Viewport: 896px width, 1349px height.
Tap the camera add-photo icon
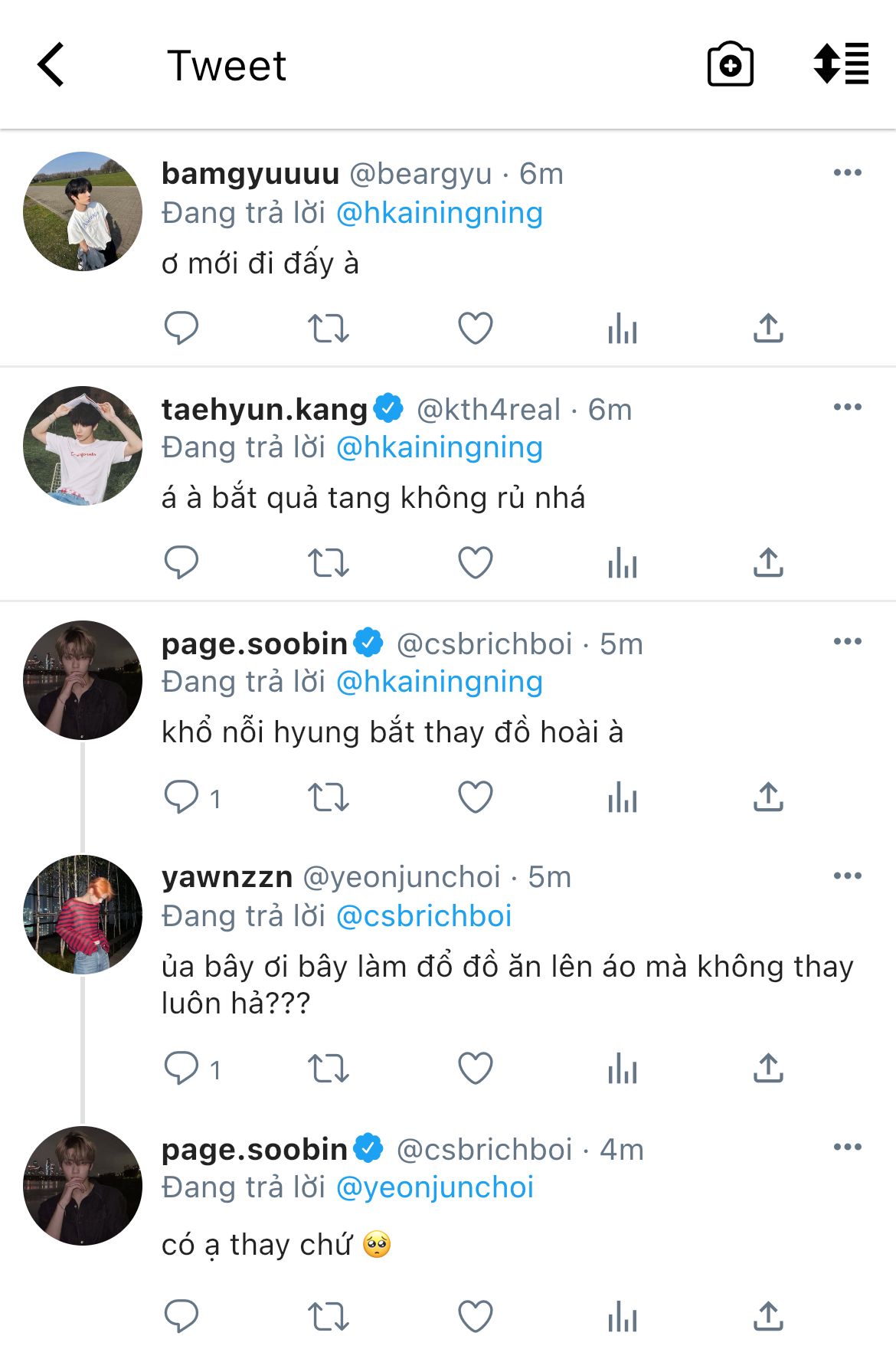click(x=730, y=64)
